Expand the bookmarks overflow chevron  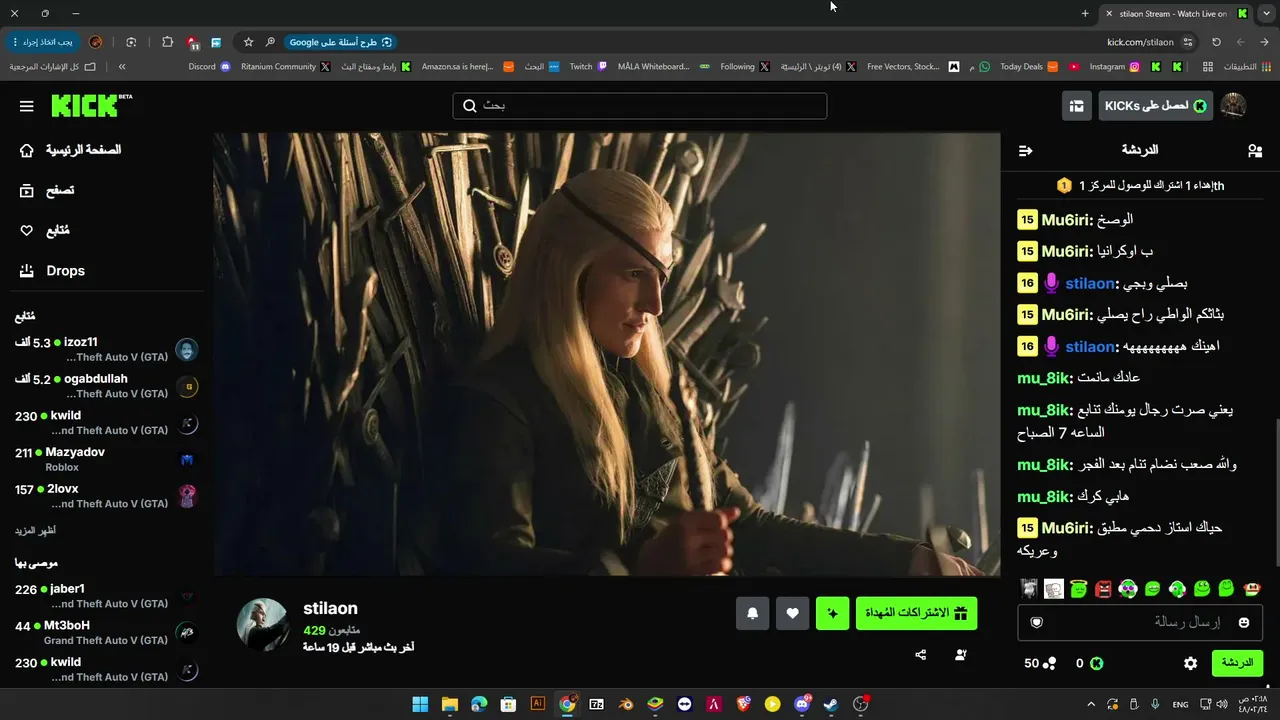click(122, 67)
